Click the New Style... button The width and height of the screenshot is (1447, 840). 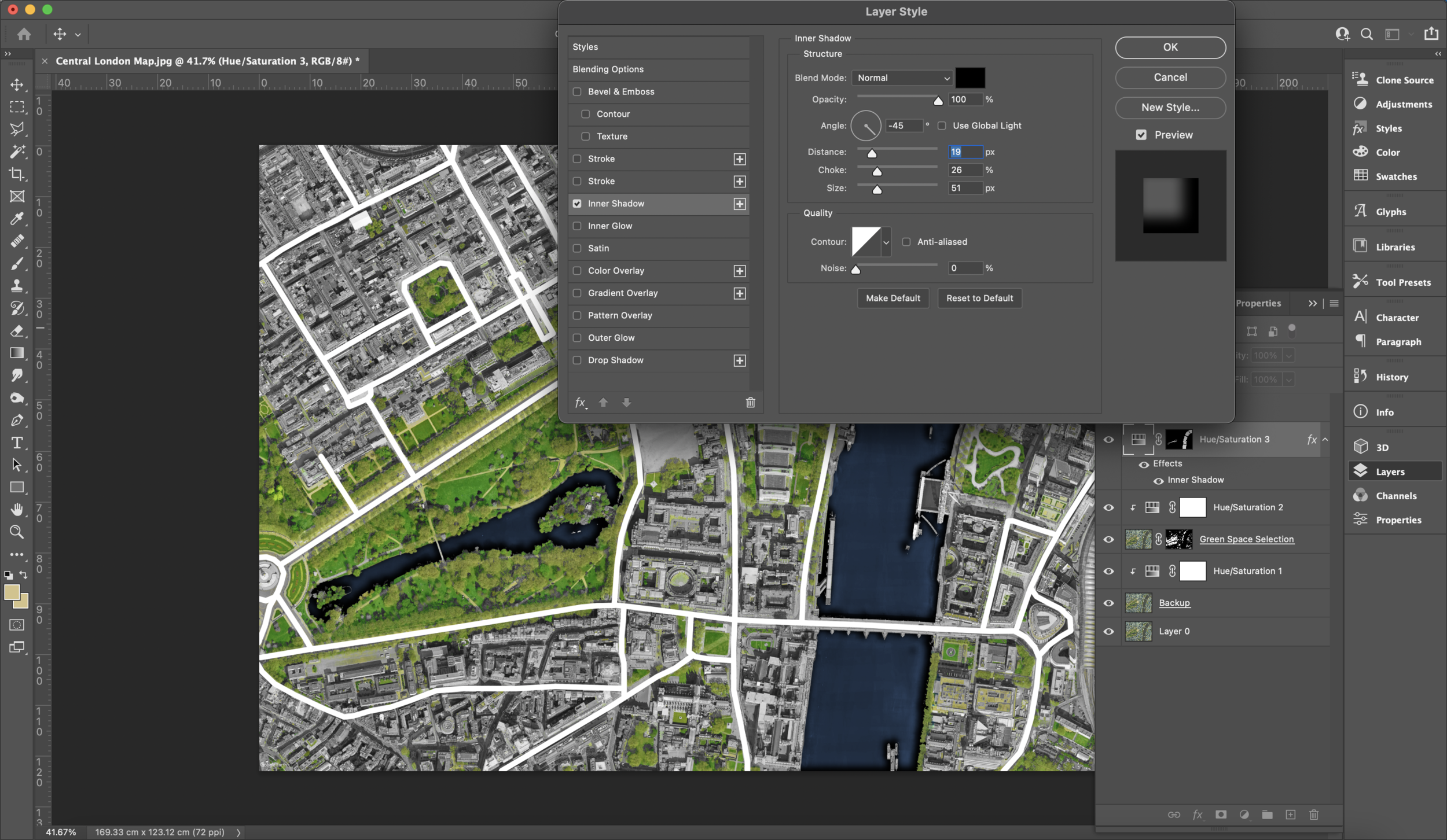click(1170, 108)
